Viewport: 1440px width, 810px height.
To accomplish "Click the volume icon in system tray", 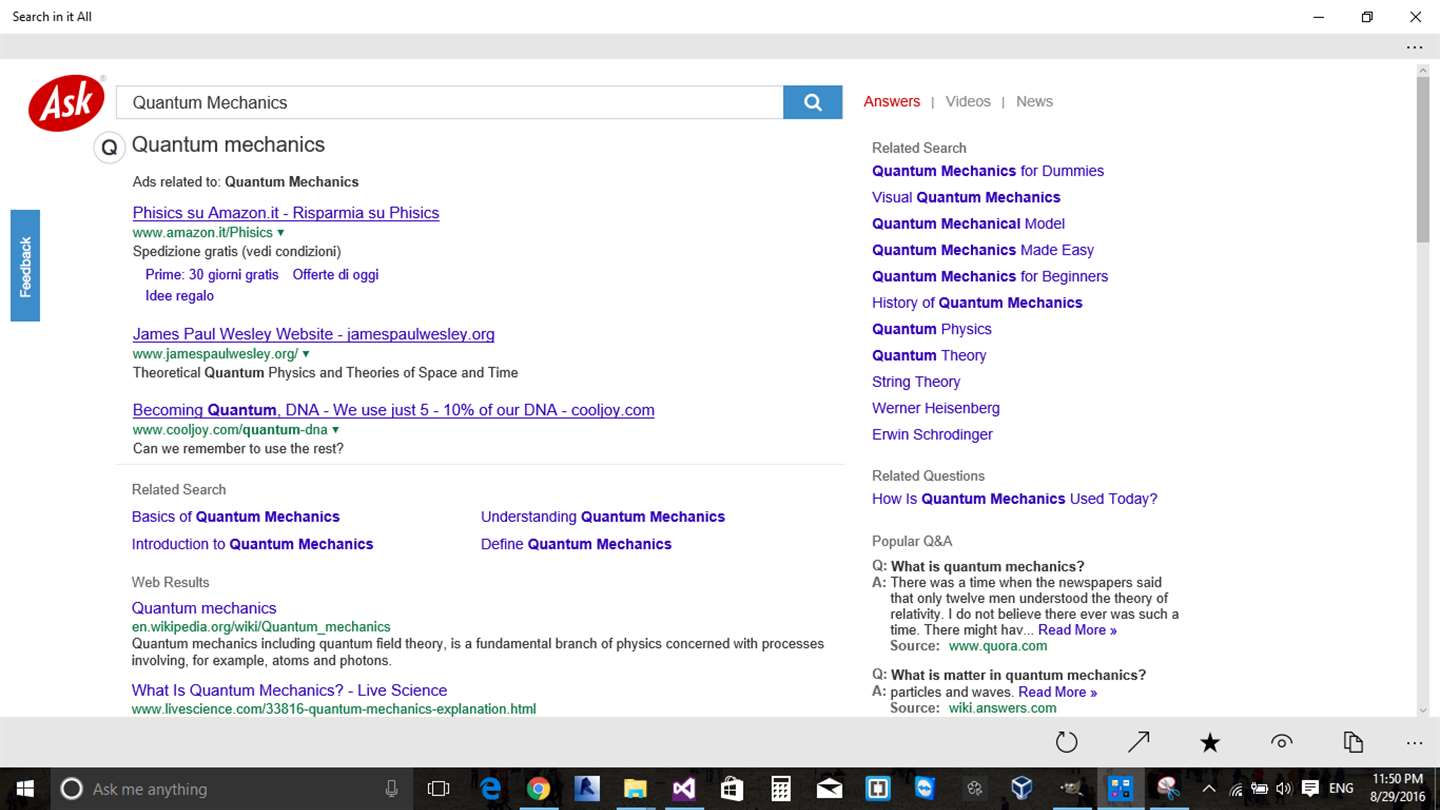I will 1284,789.
